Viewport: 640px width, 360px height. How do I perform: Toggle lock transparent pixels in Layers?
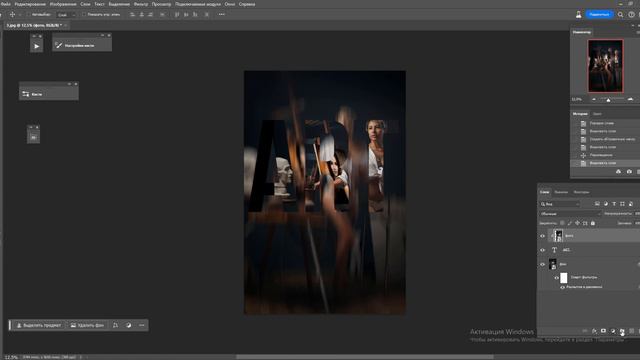pos(562,223)
